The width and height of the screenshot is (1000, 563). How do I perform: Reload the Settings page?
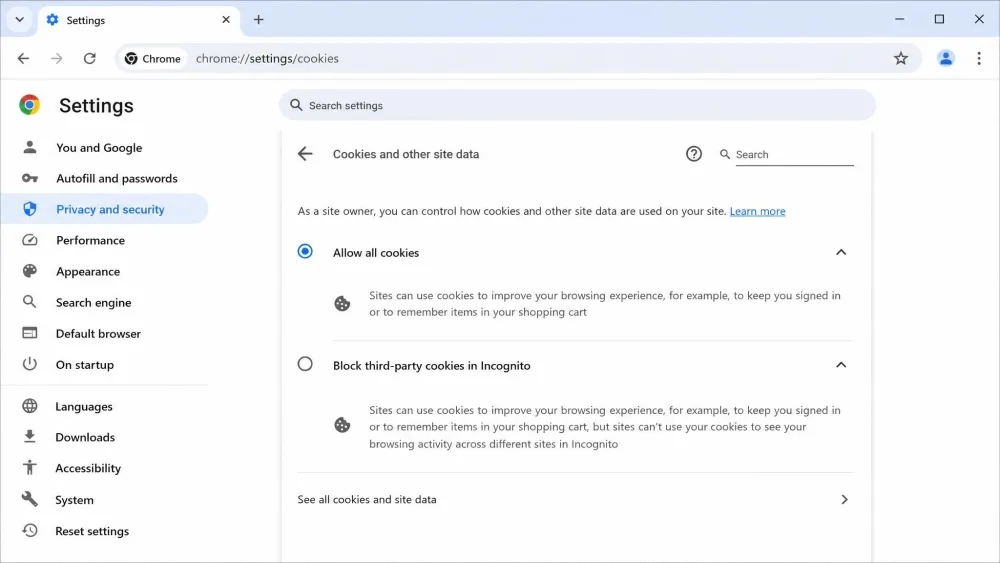[90, 59]
